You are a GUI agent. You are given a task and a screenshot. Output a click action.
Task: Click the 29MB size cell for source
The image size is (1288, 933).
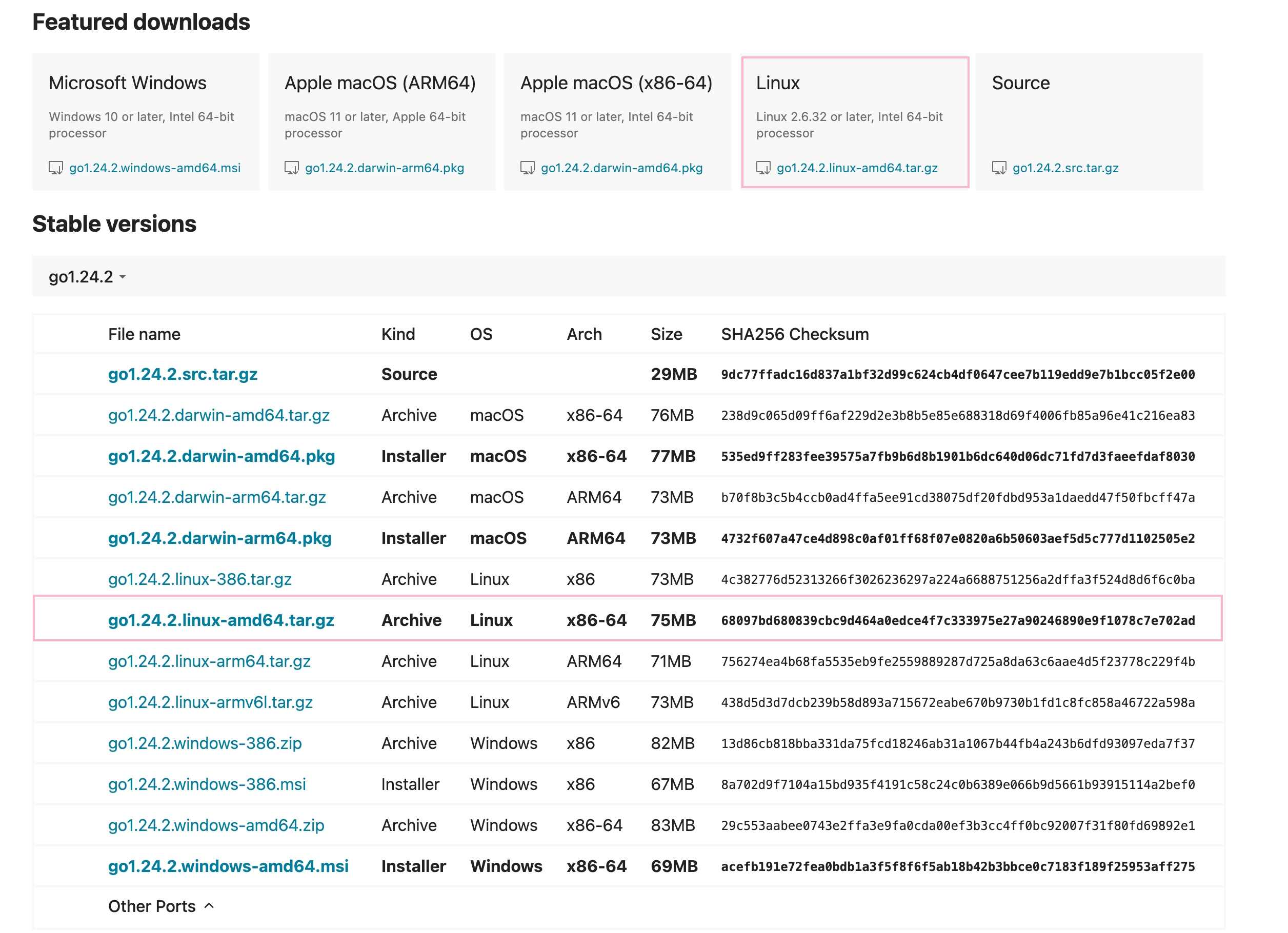click(674, 374)
